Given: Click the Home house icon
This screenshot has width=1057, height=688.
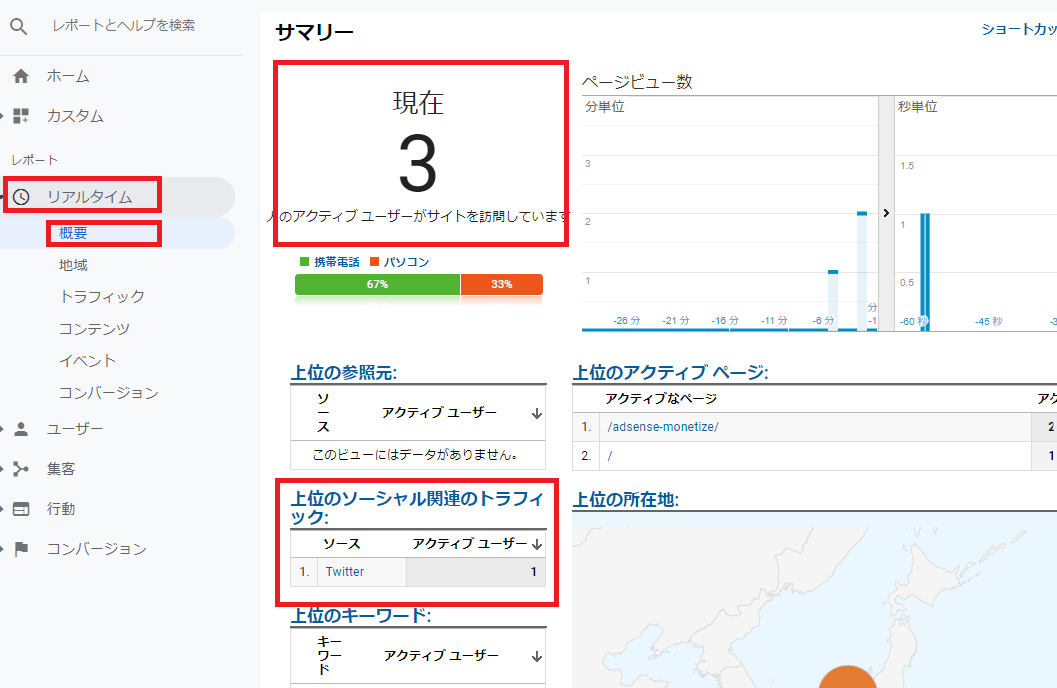Looking at the screenshot, I should click(x=21, y=76).
